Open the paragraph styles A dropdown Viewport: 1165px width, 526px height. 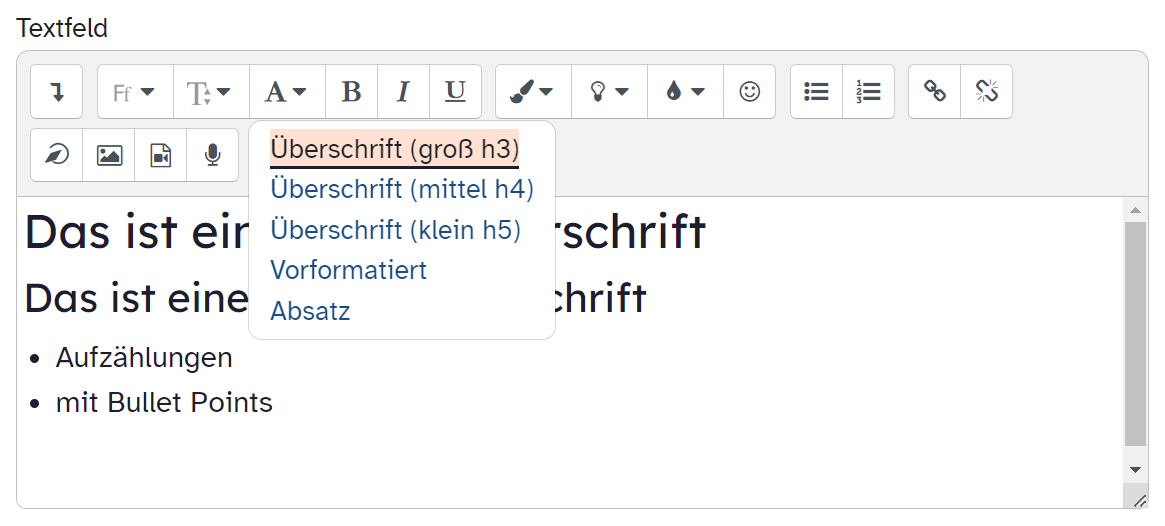tap(287, 92)
